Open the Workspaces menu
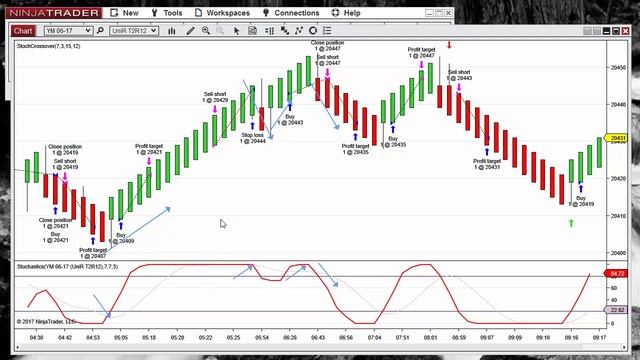Screen dimensions: 640x360 (x=222, y=13)
